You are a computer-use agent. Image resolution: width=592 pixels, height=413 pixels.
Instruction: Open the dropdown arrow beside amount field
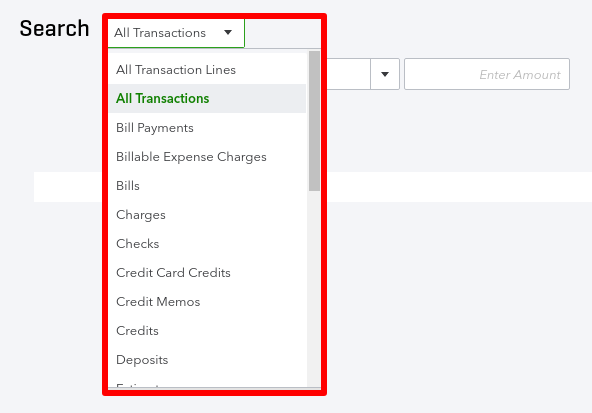(x=385, y=74)
